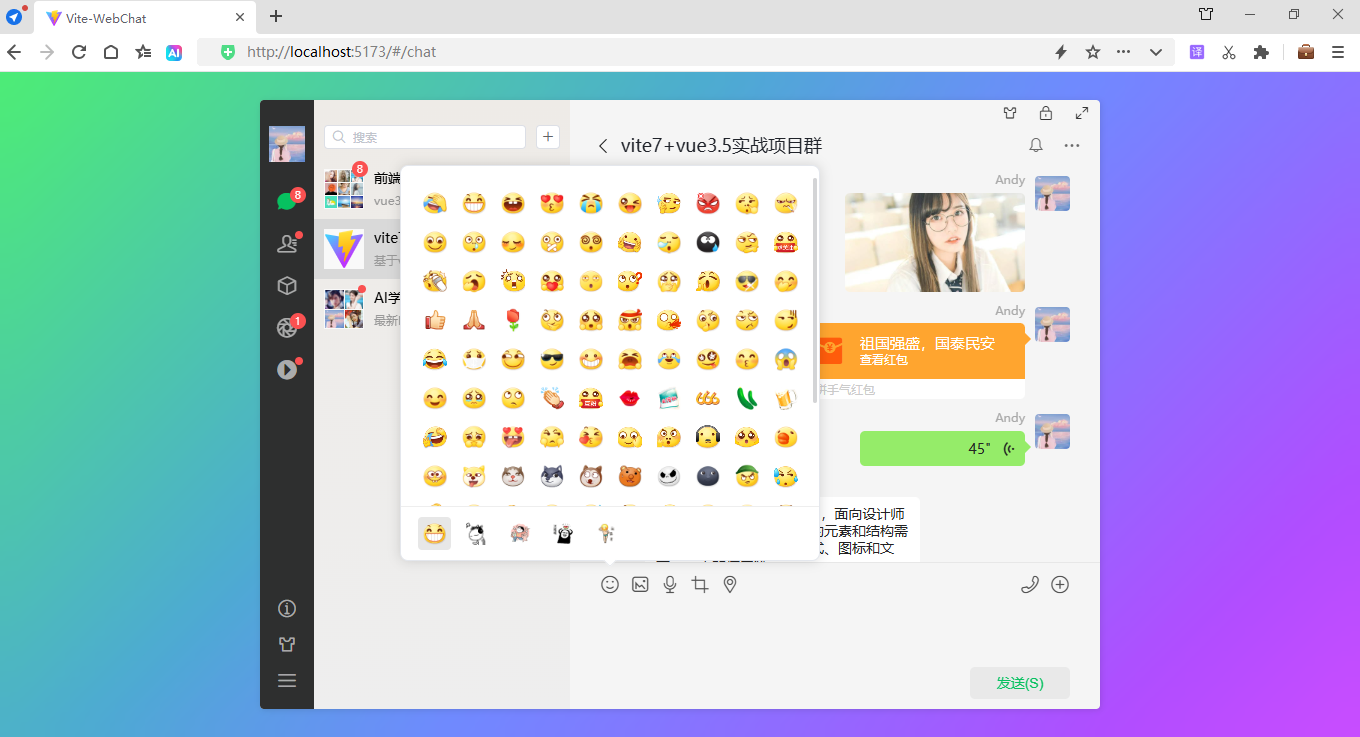This screenshot has width=1360, height=737.
Task: Open the contacts sidebar icon
Action: pos(287,243)
